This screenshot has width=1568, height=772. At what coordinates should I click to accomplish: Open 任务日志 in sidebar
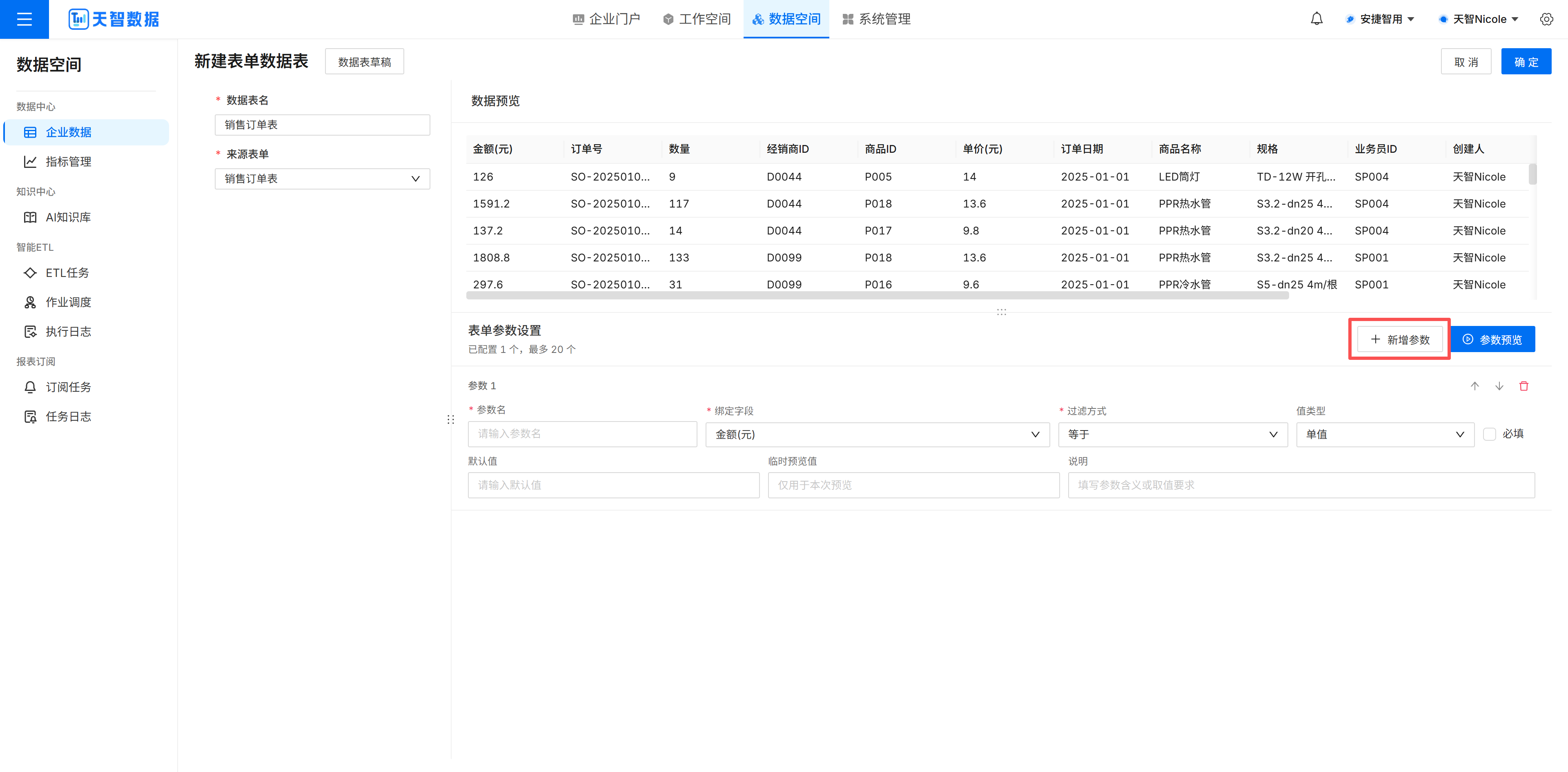point(87,417)
